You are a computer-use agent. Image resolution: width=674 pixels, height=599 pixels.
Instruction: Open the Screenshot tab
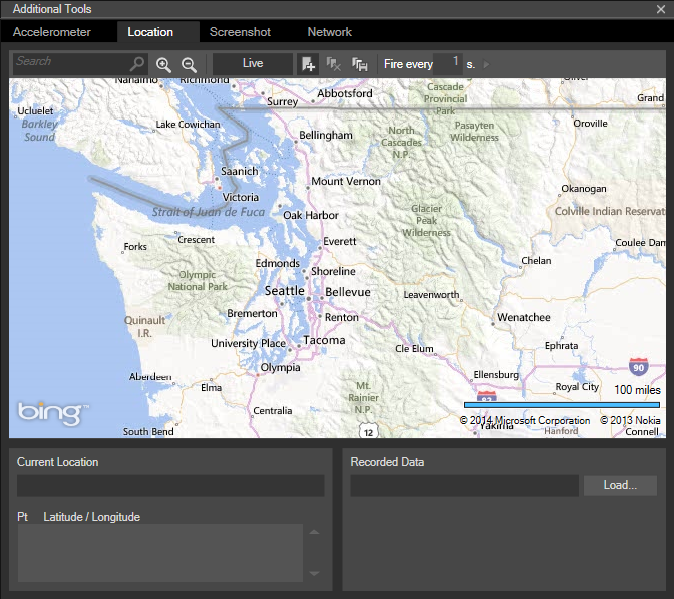[240, 32]
